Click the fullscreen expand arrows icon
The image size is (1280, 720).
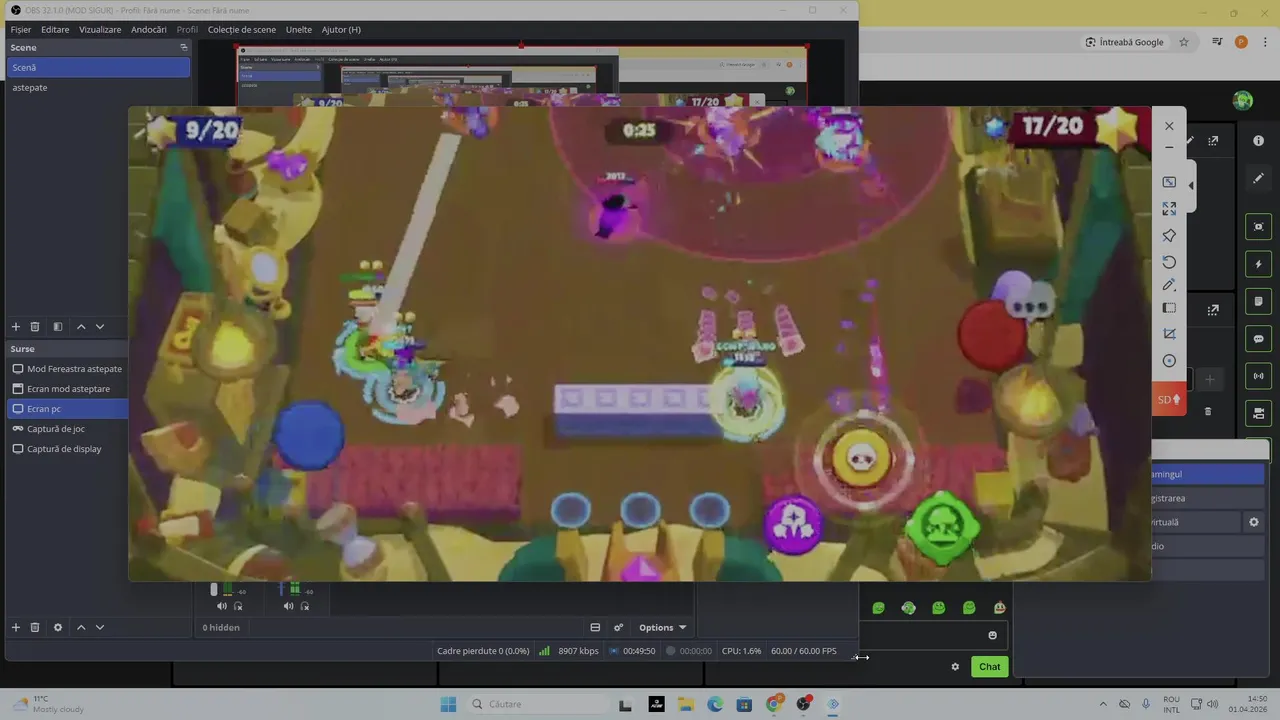(x=1169, y=209)
